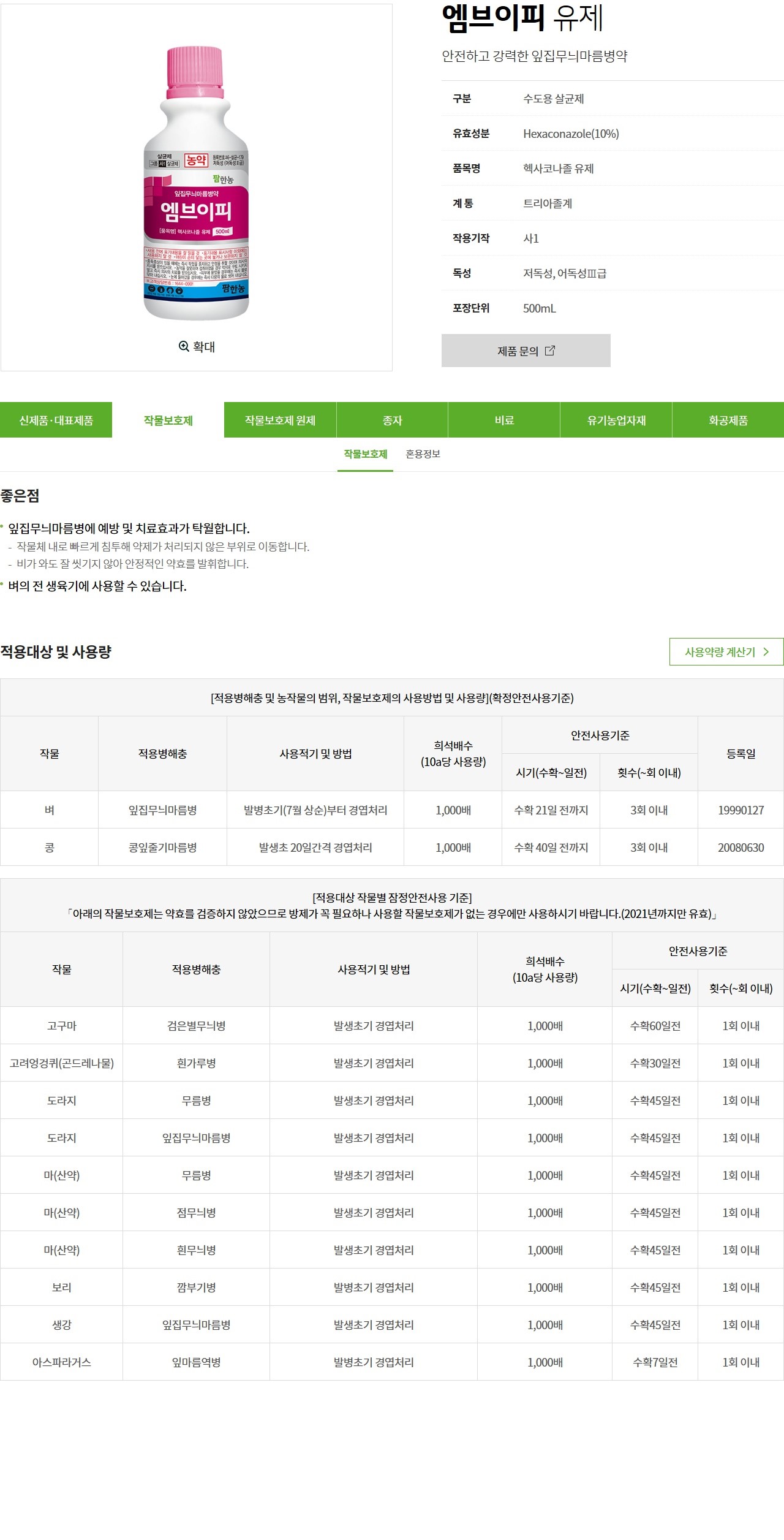Click 발병초기(7월 상순)부터 경엽처리 cell
Image resolution: width=784 pixels, height=1540 pixels.
315,810
